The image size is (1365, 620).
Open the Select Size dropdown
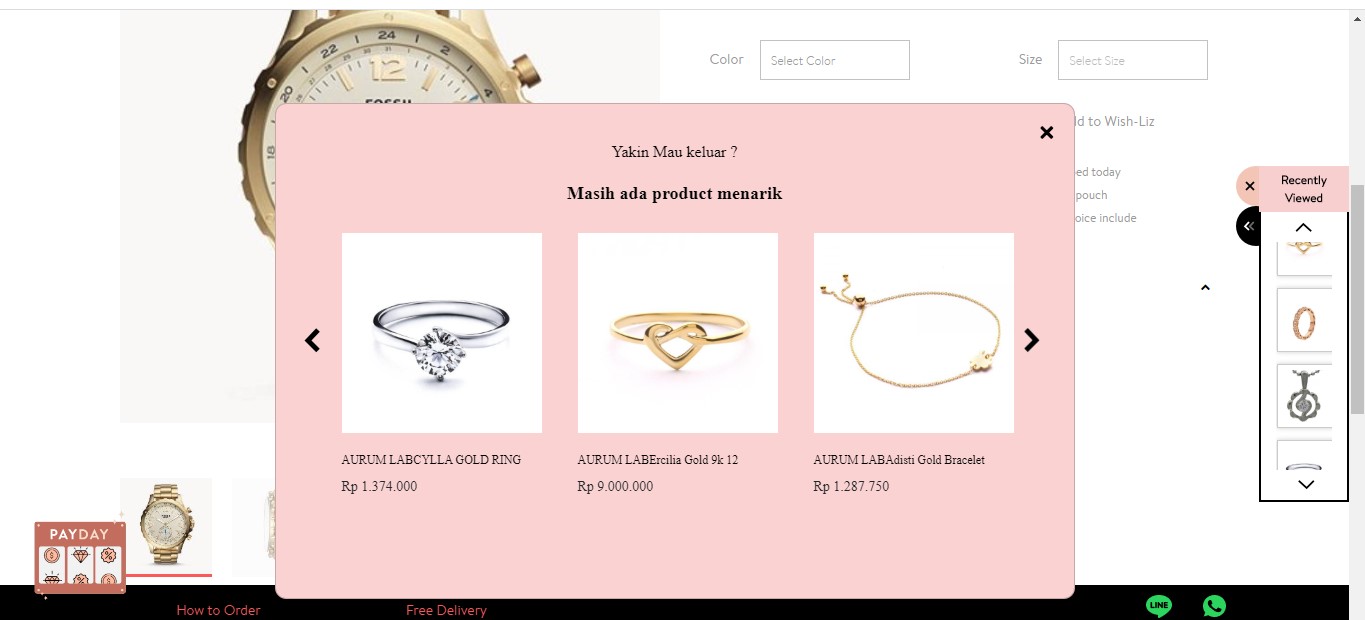(1132, 60)
